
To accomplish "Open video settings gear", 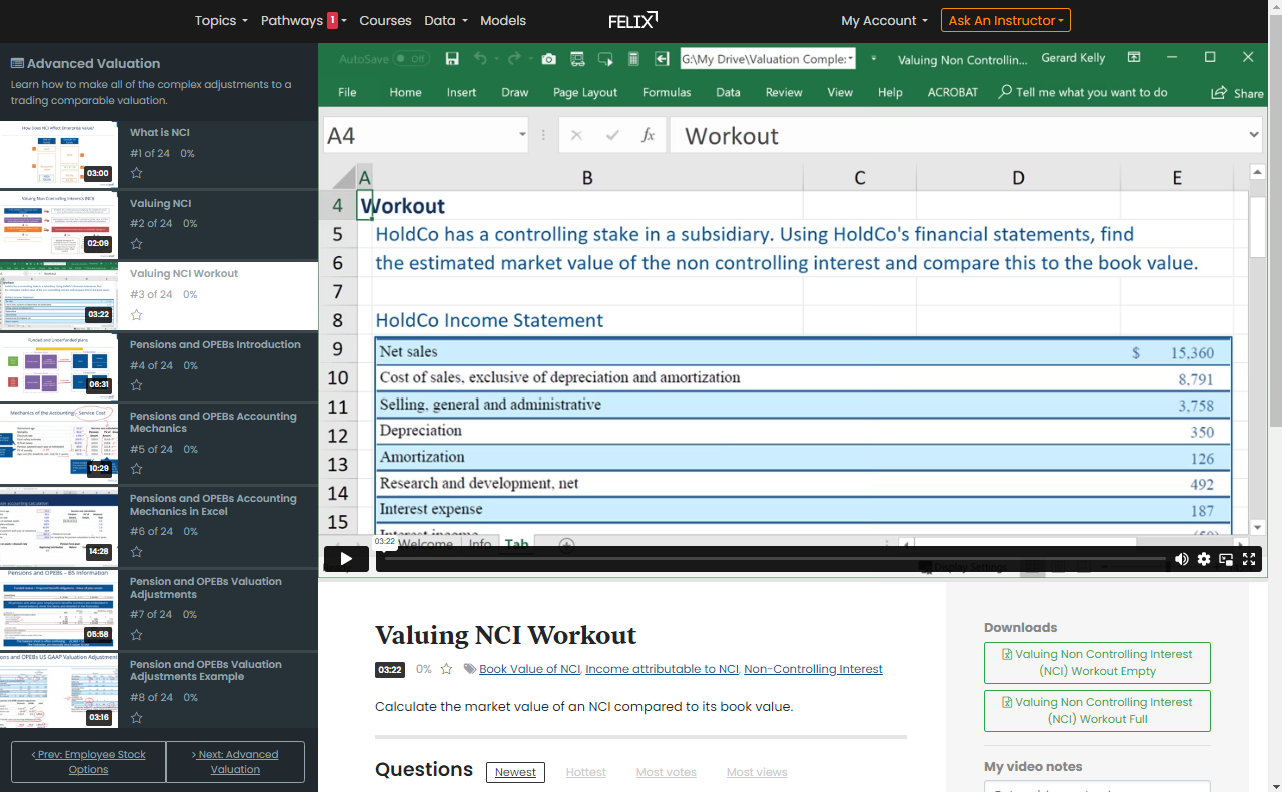I will [x=1204, y=559].
